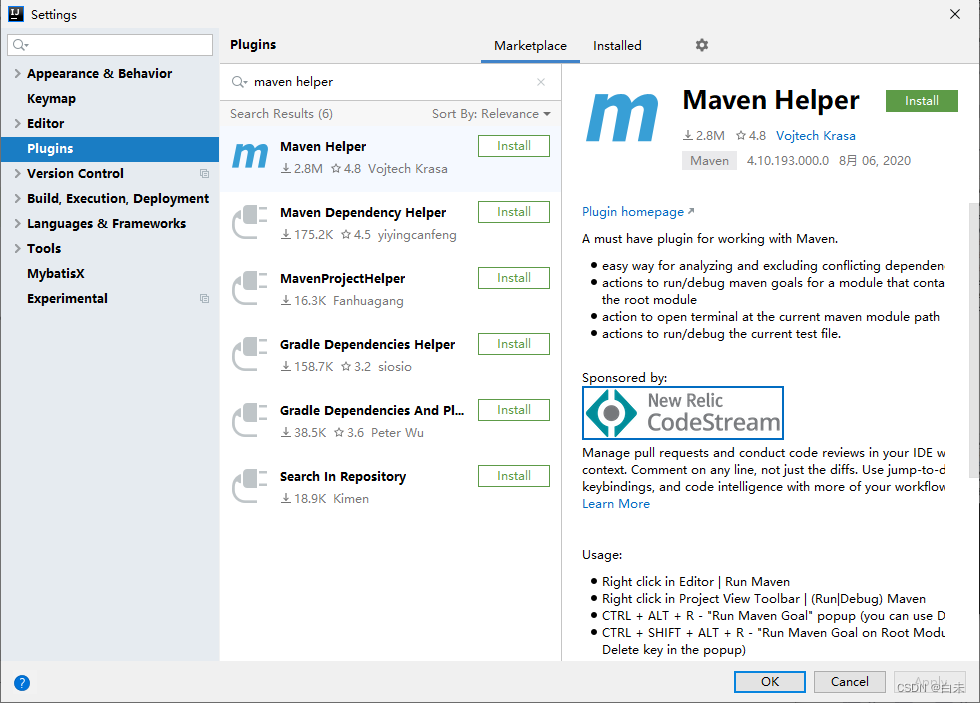The image size is (980, 703).
Task: Install the MavenProjectHelper plugin
Action: (514, 278)
